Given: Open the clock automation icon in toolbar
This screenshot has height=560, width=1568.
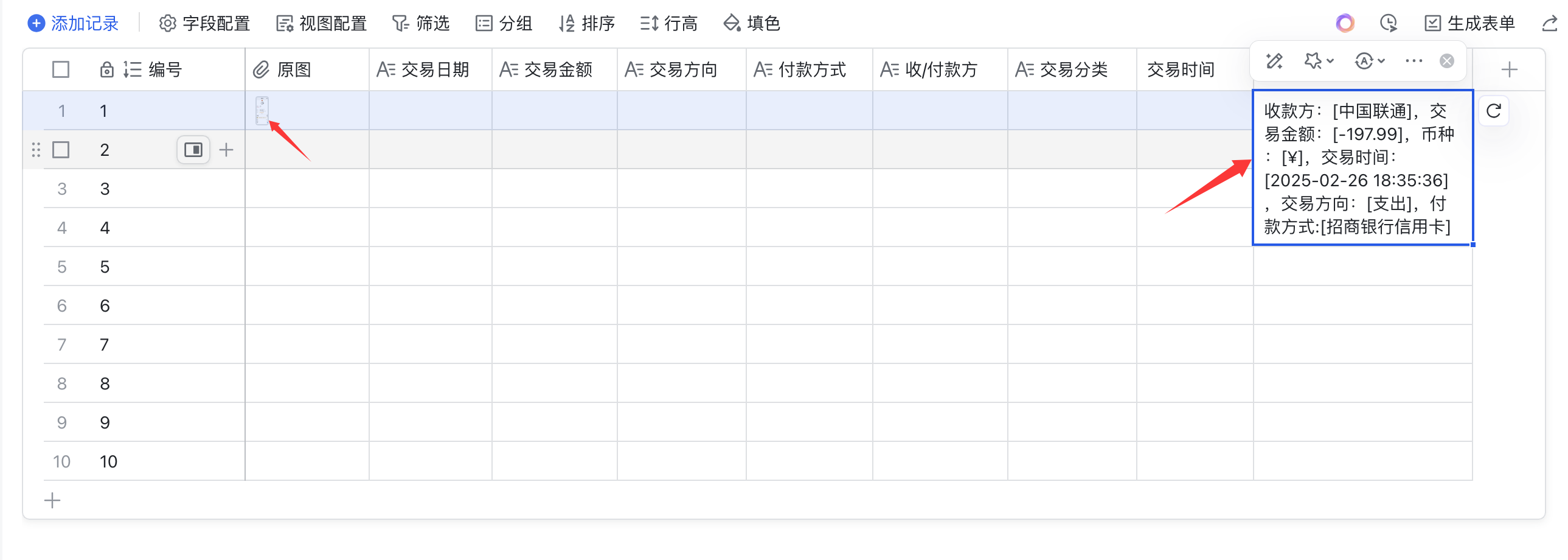Looking at the screenshot, I should (x=1389, y=24).
